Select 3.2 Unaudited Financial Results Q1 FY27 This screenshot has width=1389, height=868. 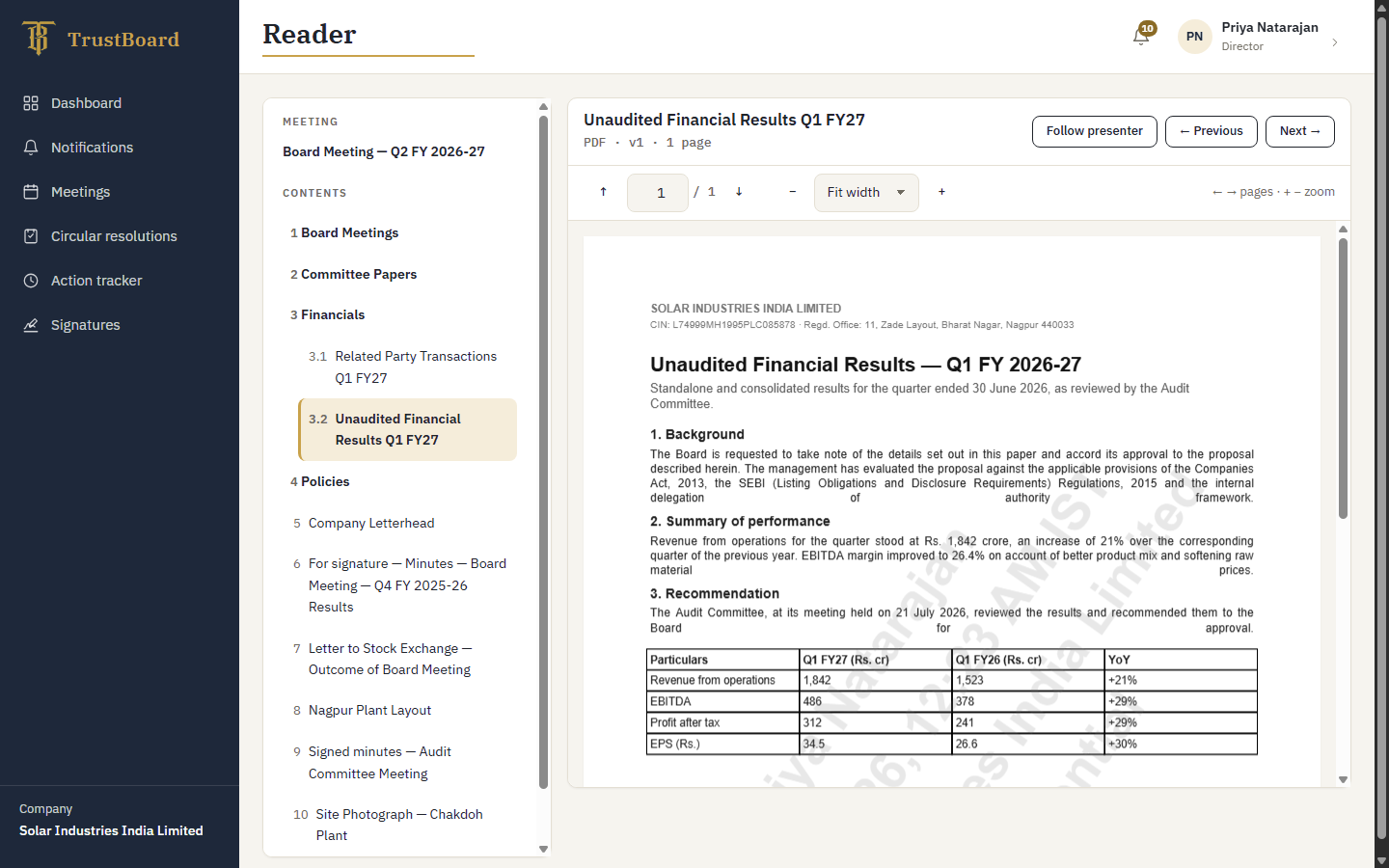point(407,429)
